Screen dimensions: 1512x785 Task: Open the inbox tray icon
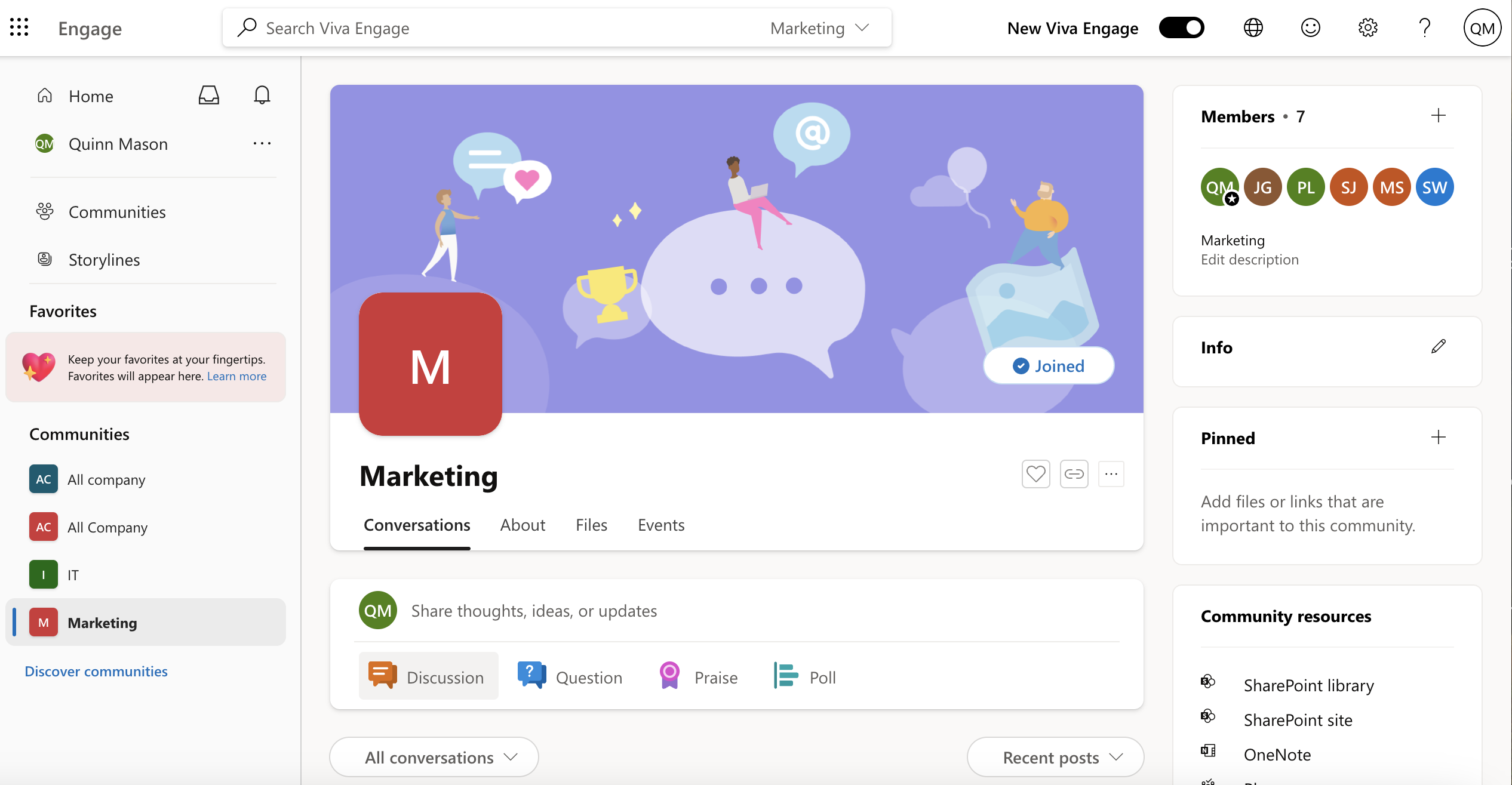point(208,96)
